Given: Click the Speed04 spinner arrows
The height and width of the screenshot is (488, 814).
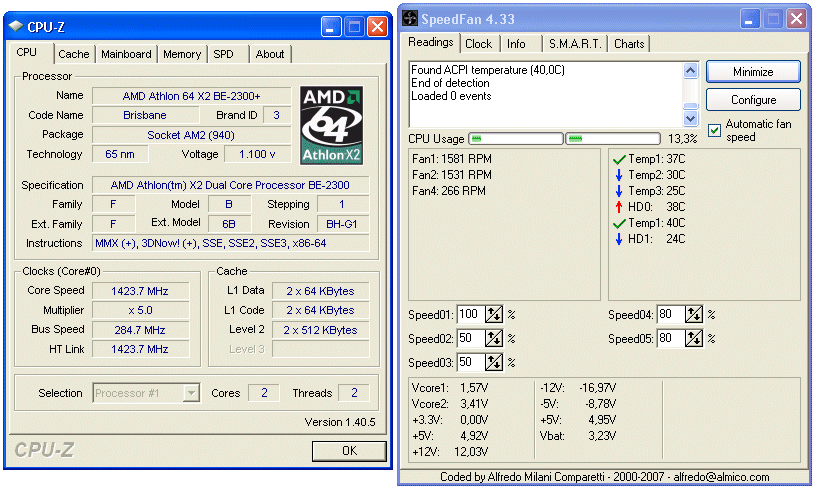Looking at the screenshot, I should coord(694,314).
